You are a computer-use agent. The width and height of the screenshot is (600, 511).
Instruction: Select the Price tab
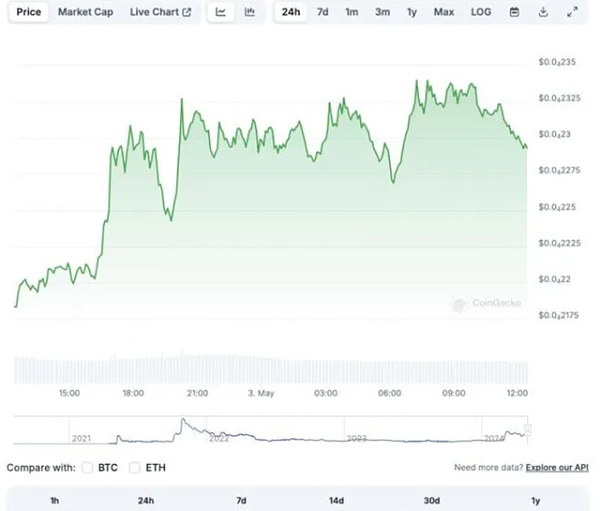(28, 12)
